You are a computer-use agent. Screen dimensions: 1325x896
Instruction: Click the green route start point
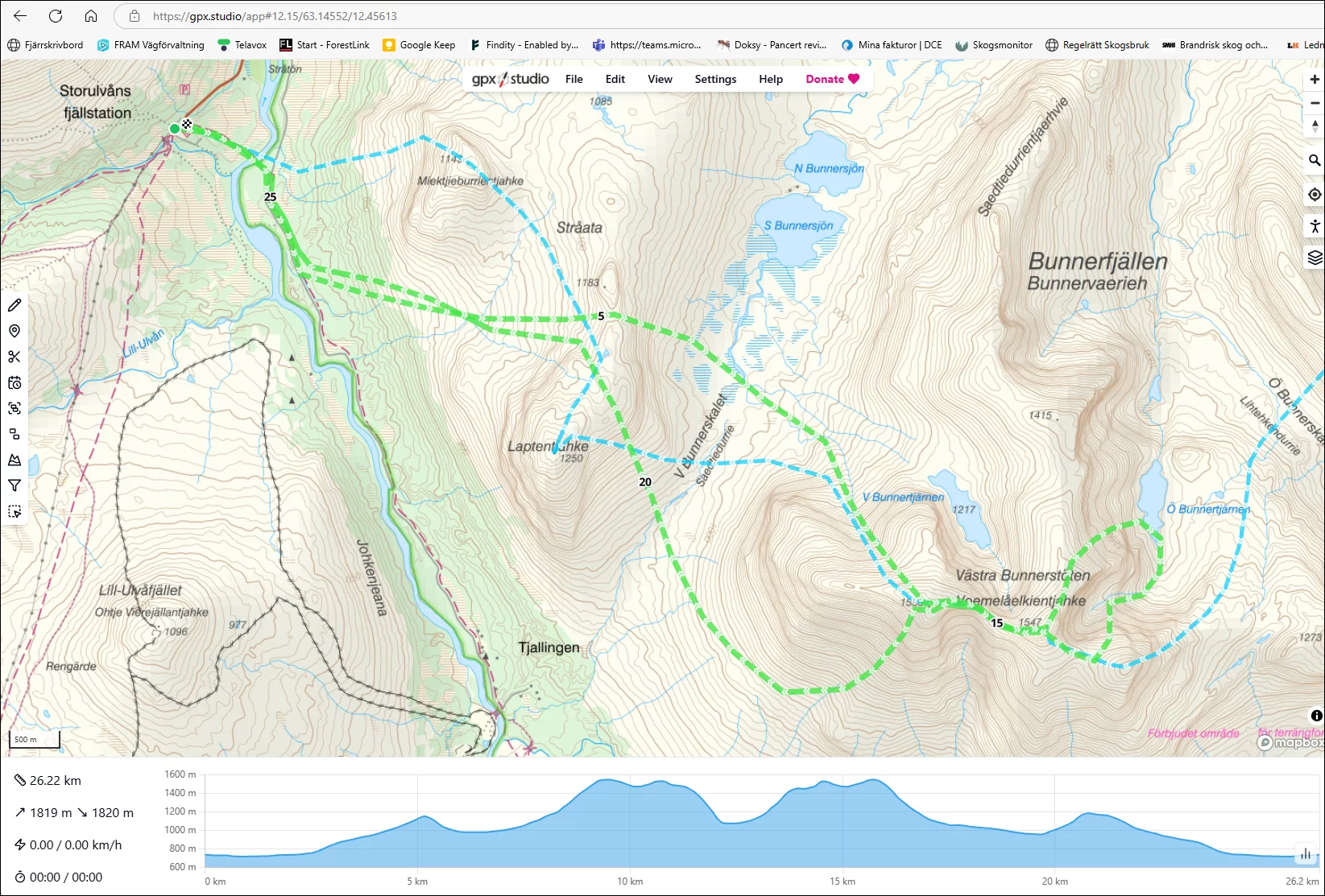pyautogui.click(x=175, y=129)
